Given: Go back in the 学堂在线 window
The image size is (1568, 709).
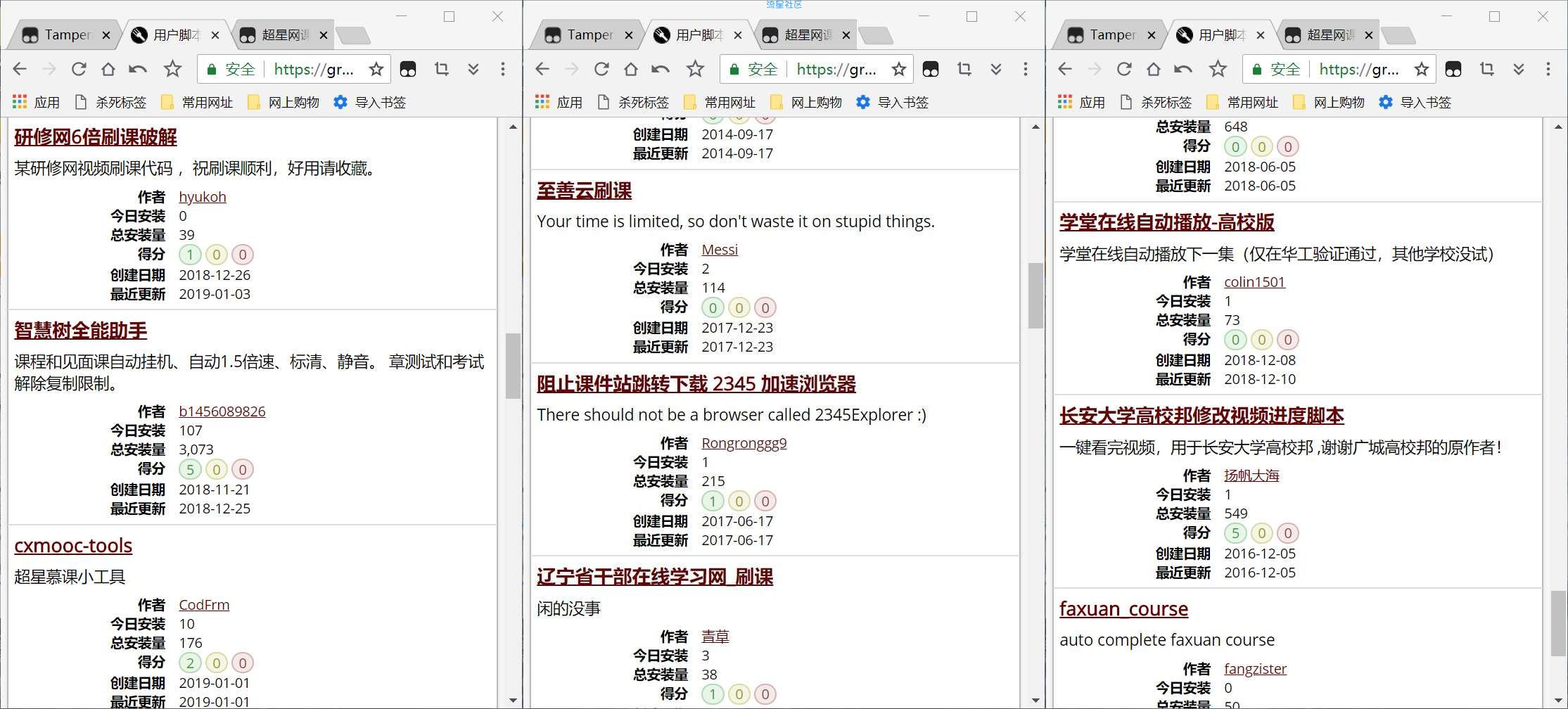Looking at the screenshot, I should point(1065,69).
